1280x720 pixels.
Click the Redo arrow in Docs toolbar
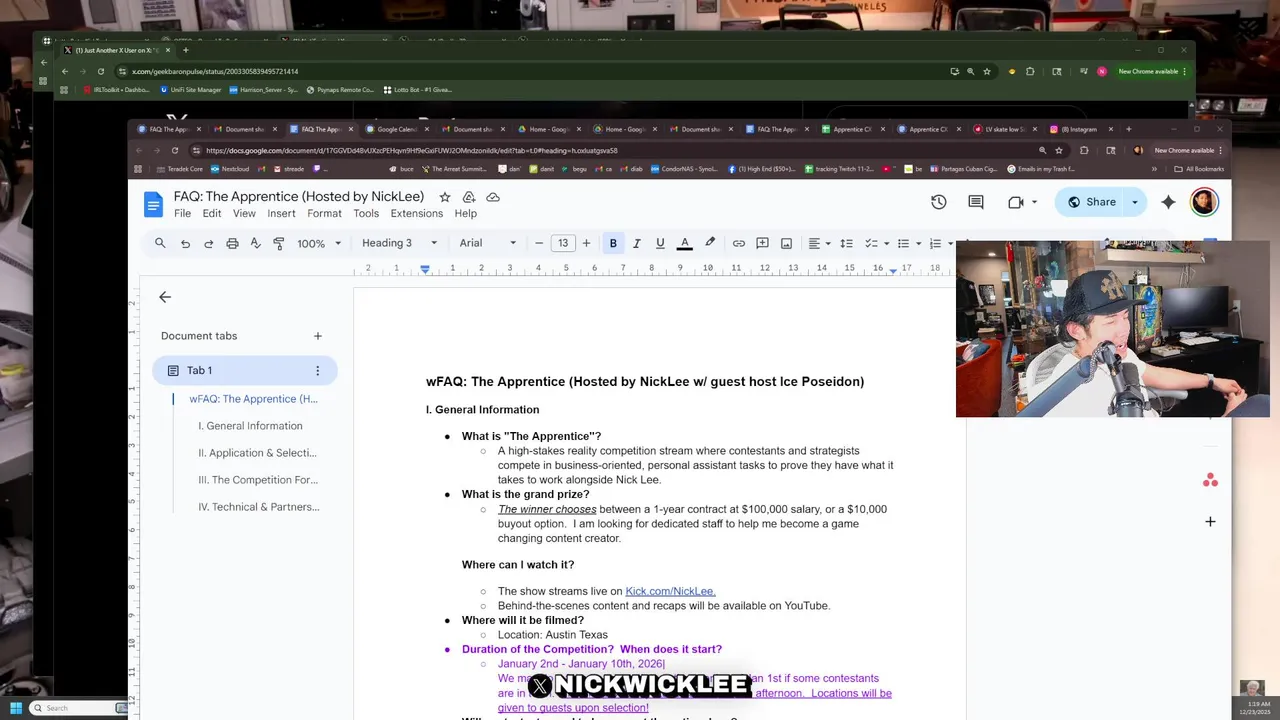208,243
